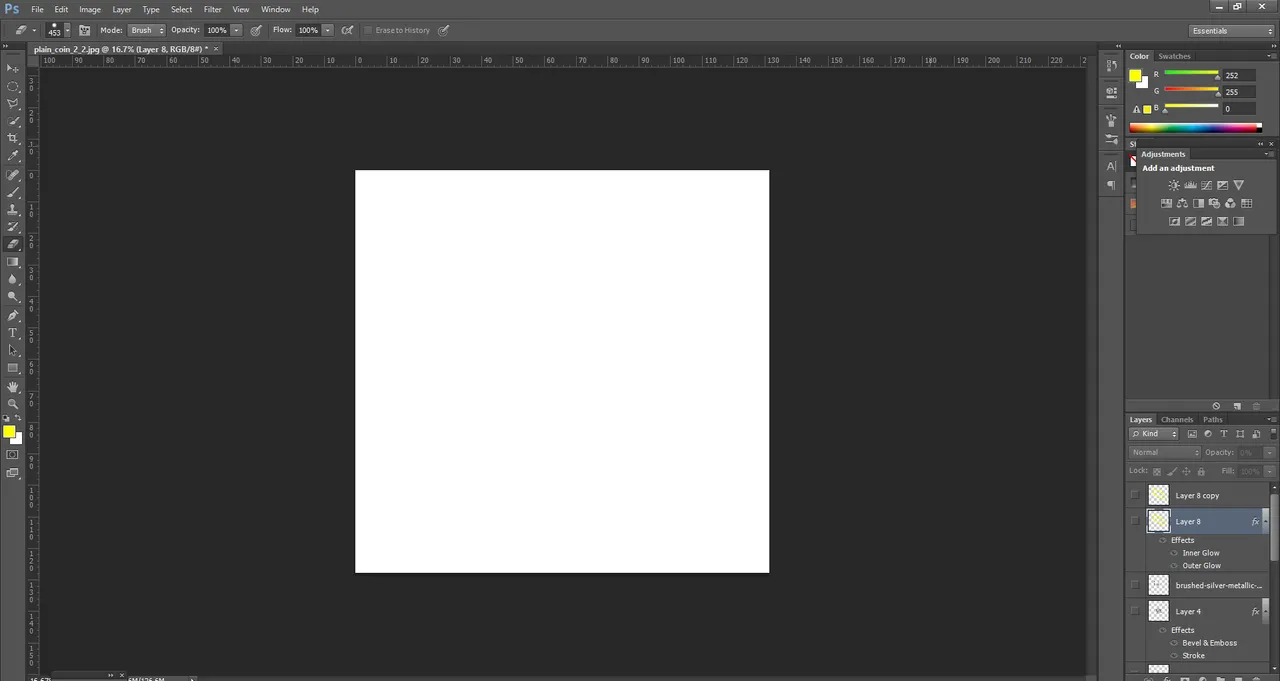
Task: Select the Polygonal Lasso tool
Action: (13, 103)
